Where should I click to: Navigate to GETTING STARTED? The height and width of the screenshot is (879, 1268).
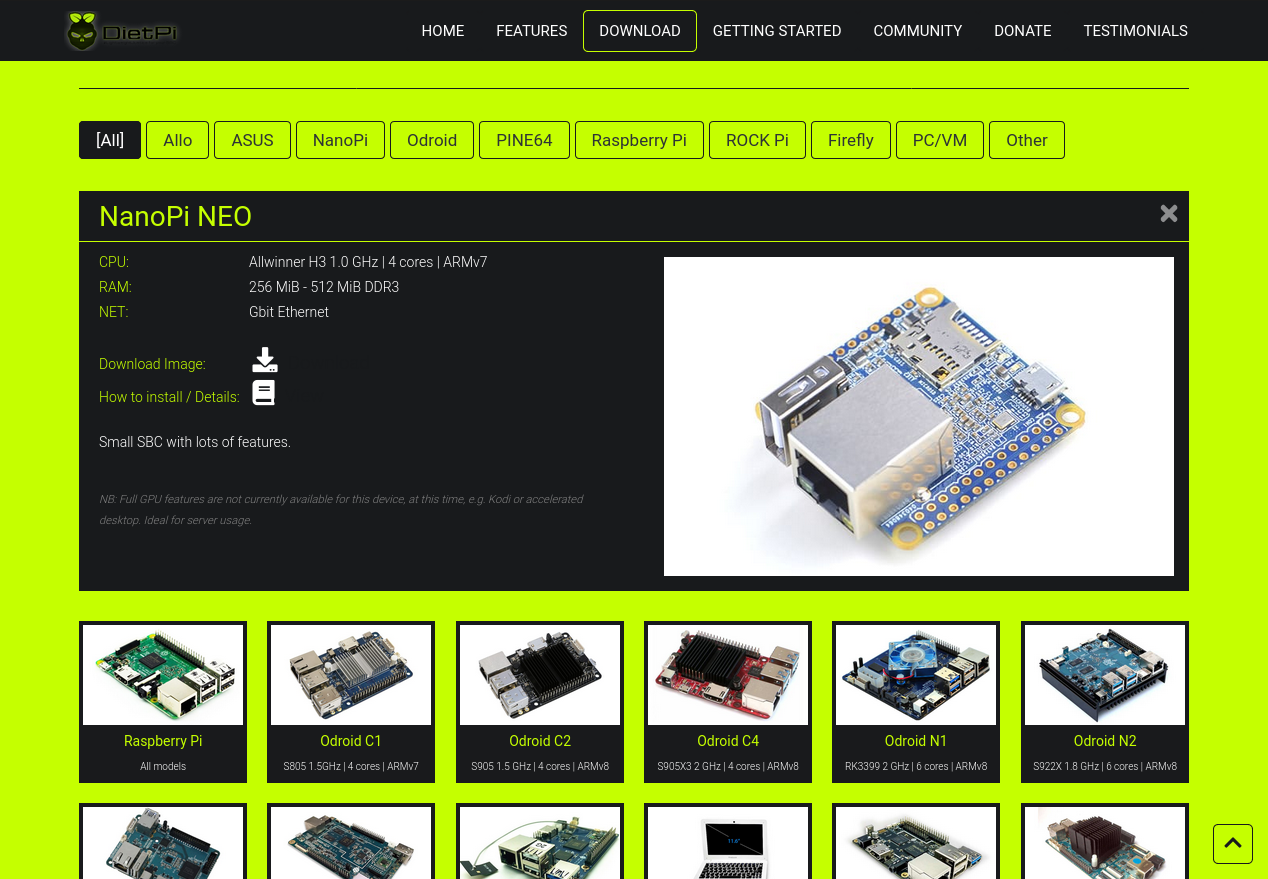[x=777, y=31]
